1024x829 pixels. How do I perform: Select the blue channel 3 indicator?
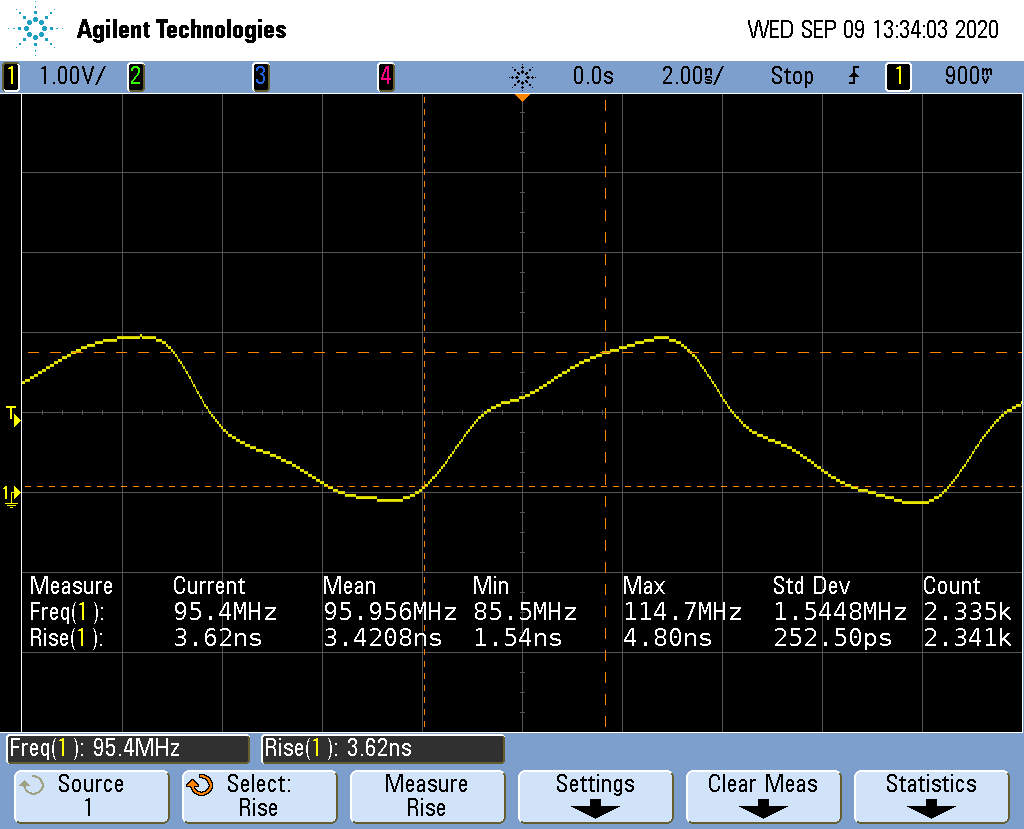pos(261,76)
